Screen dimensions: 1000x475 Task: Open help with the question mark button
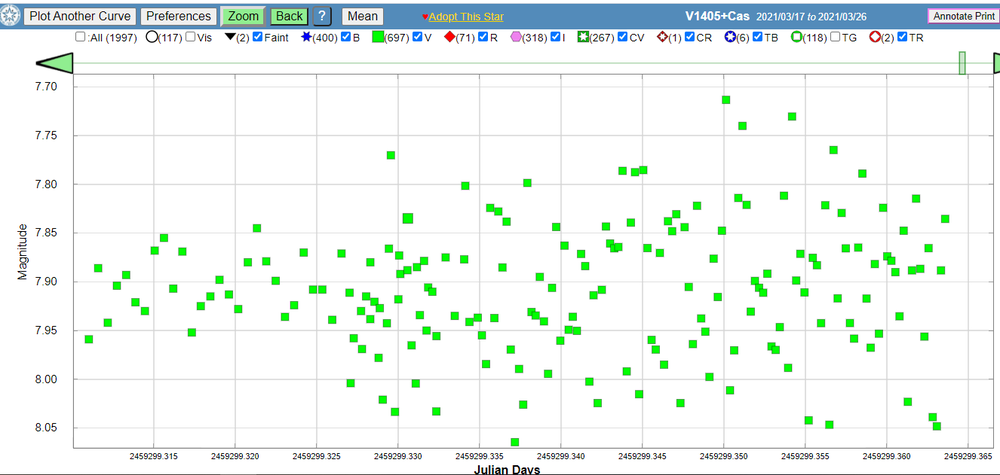(x=323, y=16)
